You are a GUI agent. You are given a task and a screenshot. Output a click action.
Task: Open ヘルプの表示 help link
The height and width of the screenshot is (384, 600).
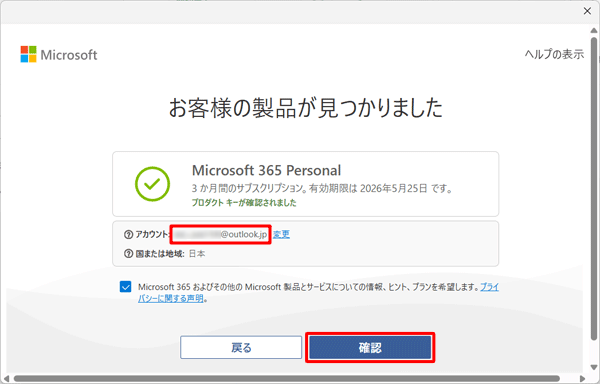554,54
